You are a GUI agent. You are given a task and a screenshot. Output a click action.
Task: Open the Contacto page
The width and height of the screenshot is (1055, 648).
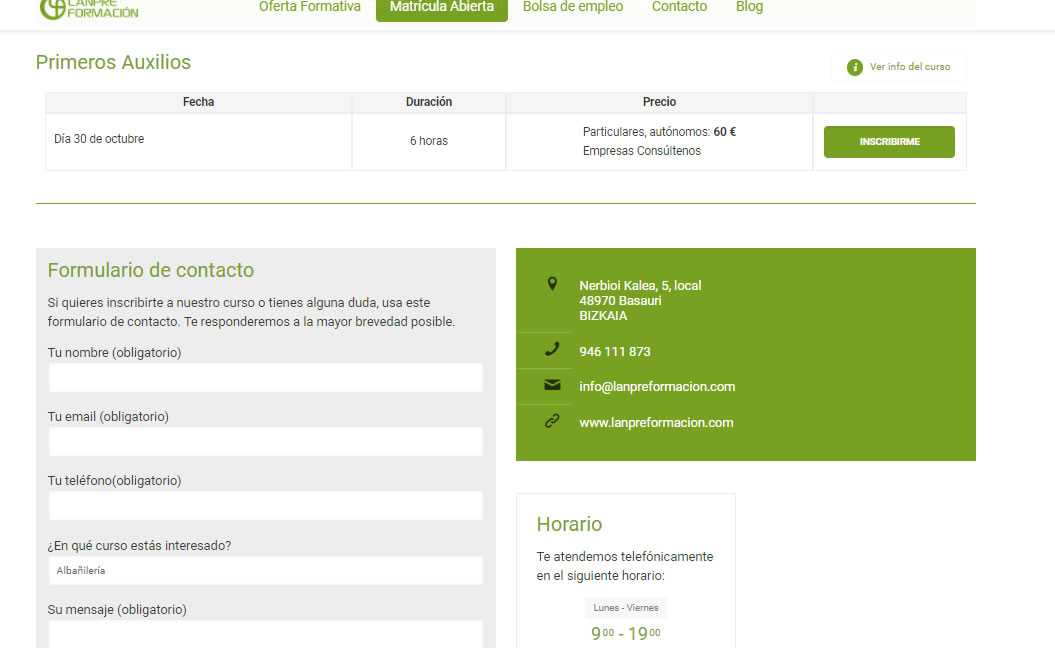[x=679, y=7]
